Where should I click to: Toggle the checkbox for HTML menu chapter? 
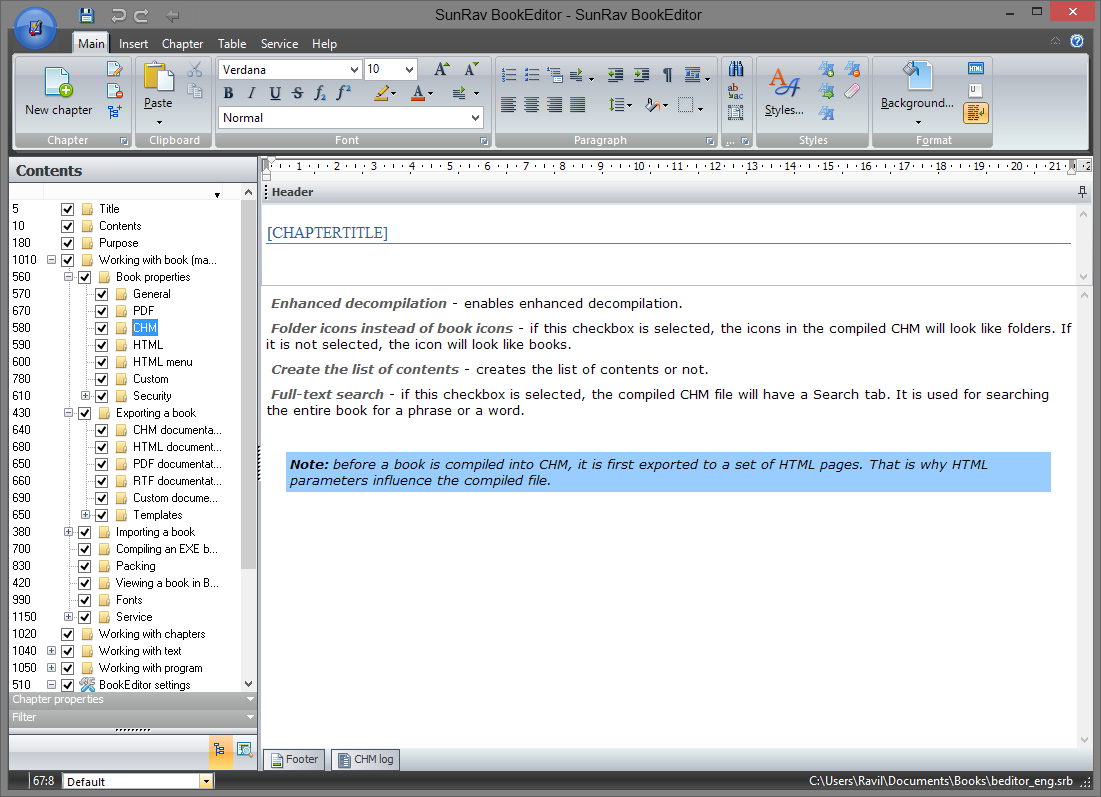[x=101, y=362]
